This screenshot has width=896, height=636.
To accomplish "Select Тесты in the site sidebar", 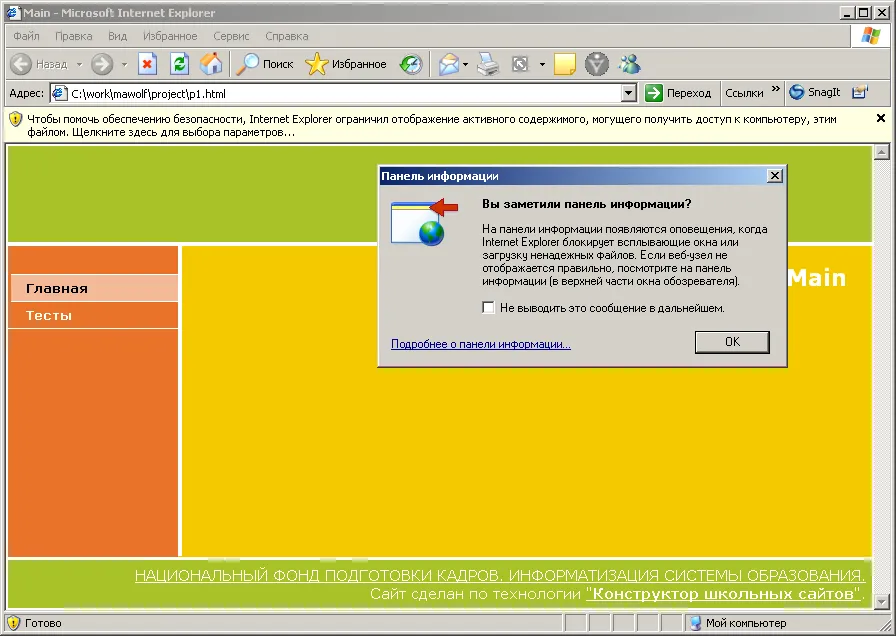I will 94,315.
